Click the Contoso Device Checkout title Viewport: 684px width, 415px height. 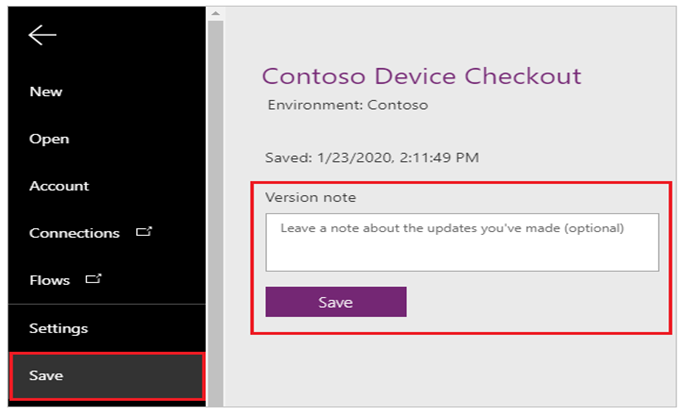pyautogui.click(x=421, y=76)
